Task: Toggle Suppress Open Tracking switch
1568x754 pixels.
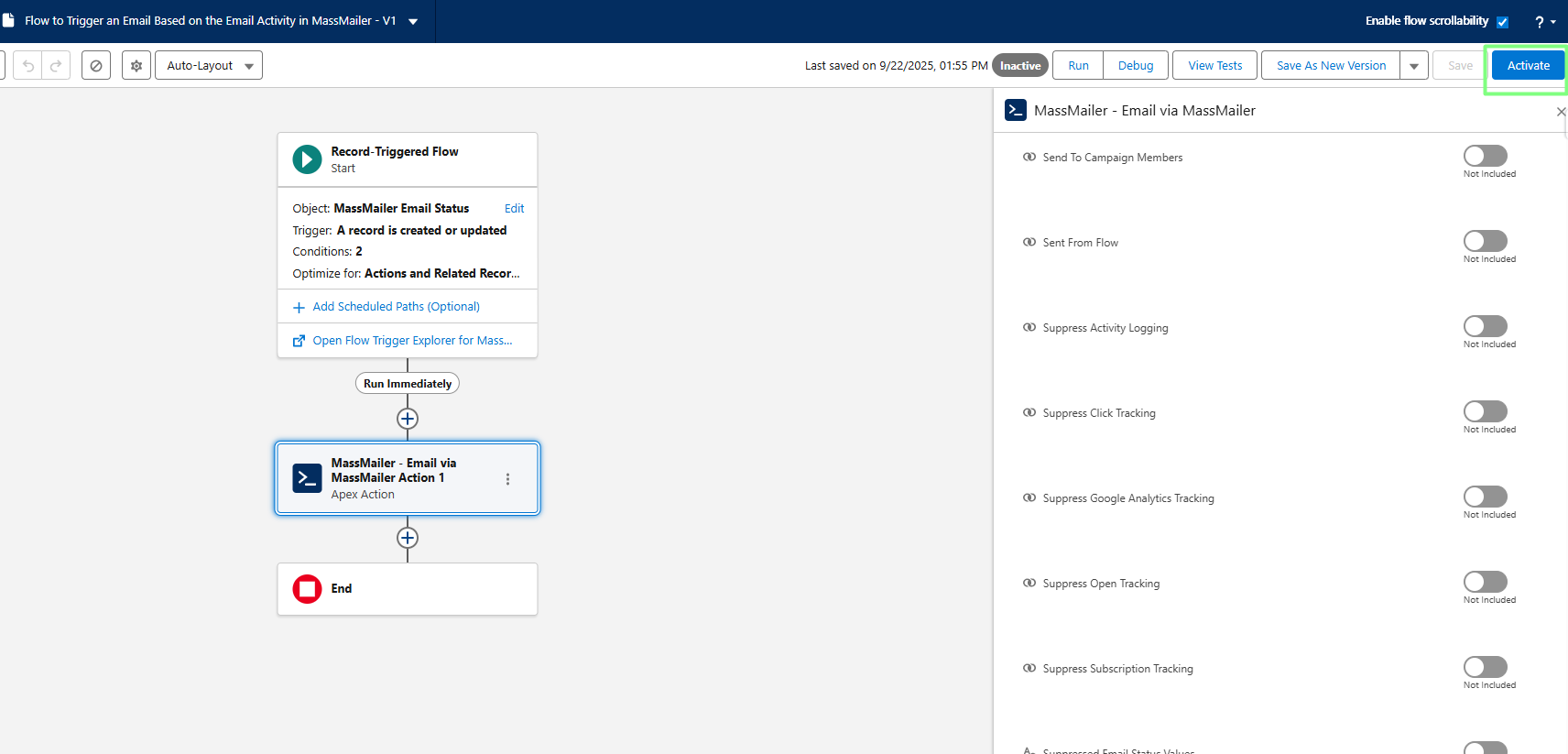Action: click(1485, 582)
